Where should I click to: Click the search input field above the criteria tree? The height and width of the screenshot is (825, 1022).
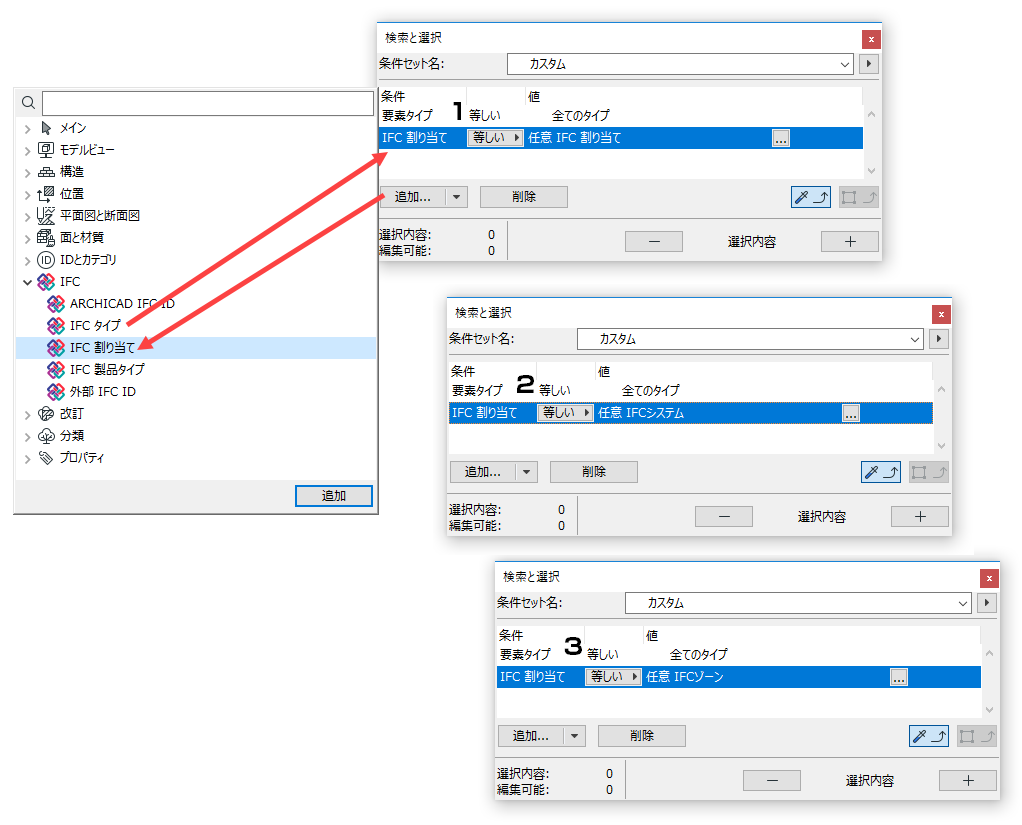(205, 102)
